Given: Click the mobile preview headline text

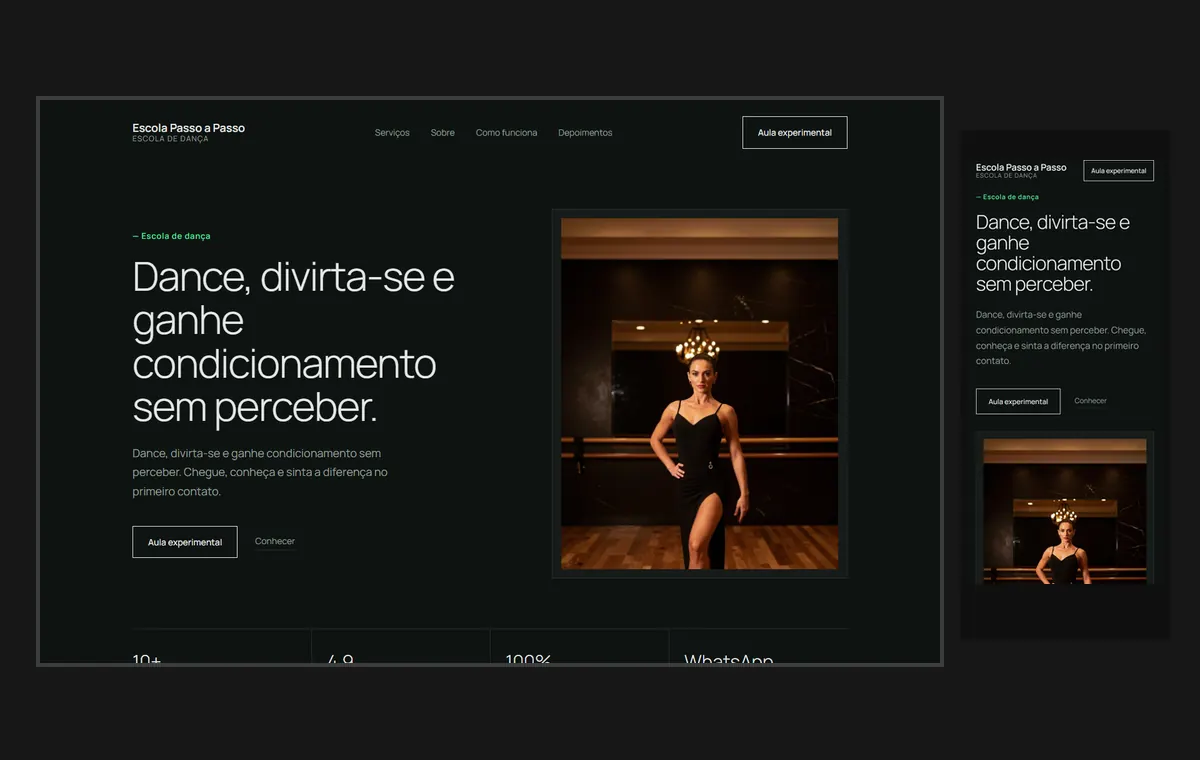Looking at the screenshot, I should [x=1053, y=253].
